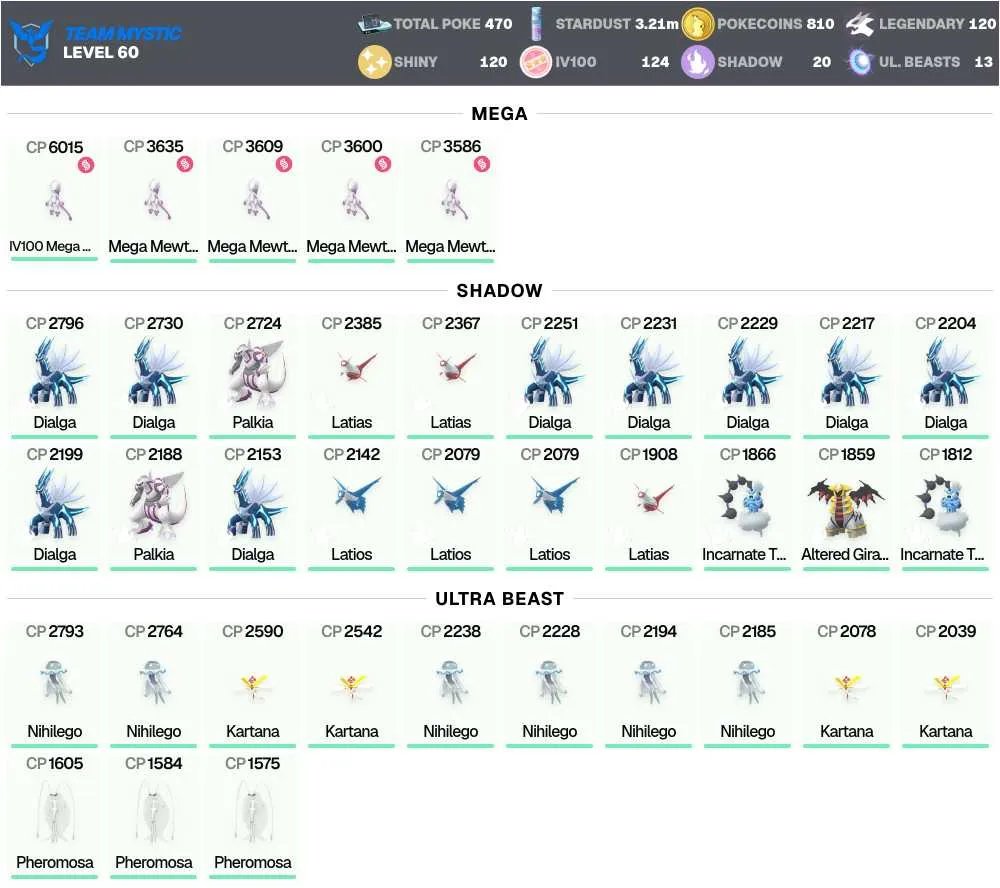Click the SHADOW section heading above Dialga

point(499,291)
